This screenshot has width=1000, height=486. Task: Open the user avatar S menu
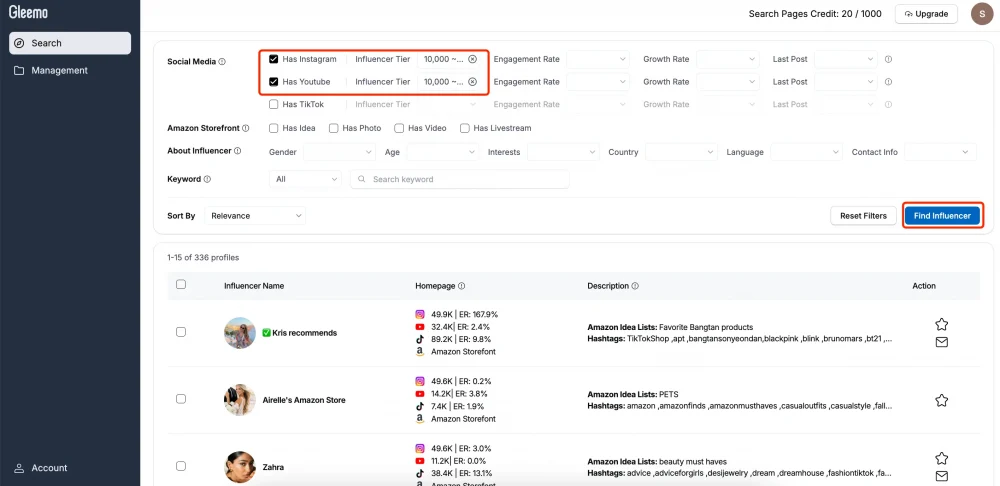pos(981,13)
